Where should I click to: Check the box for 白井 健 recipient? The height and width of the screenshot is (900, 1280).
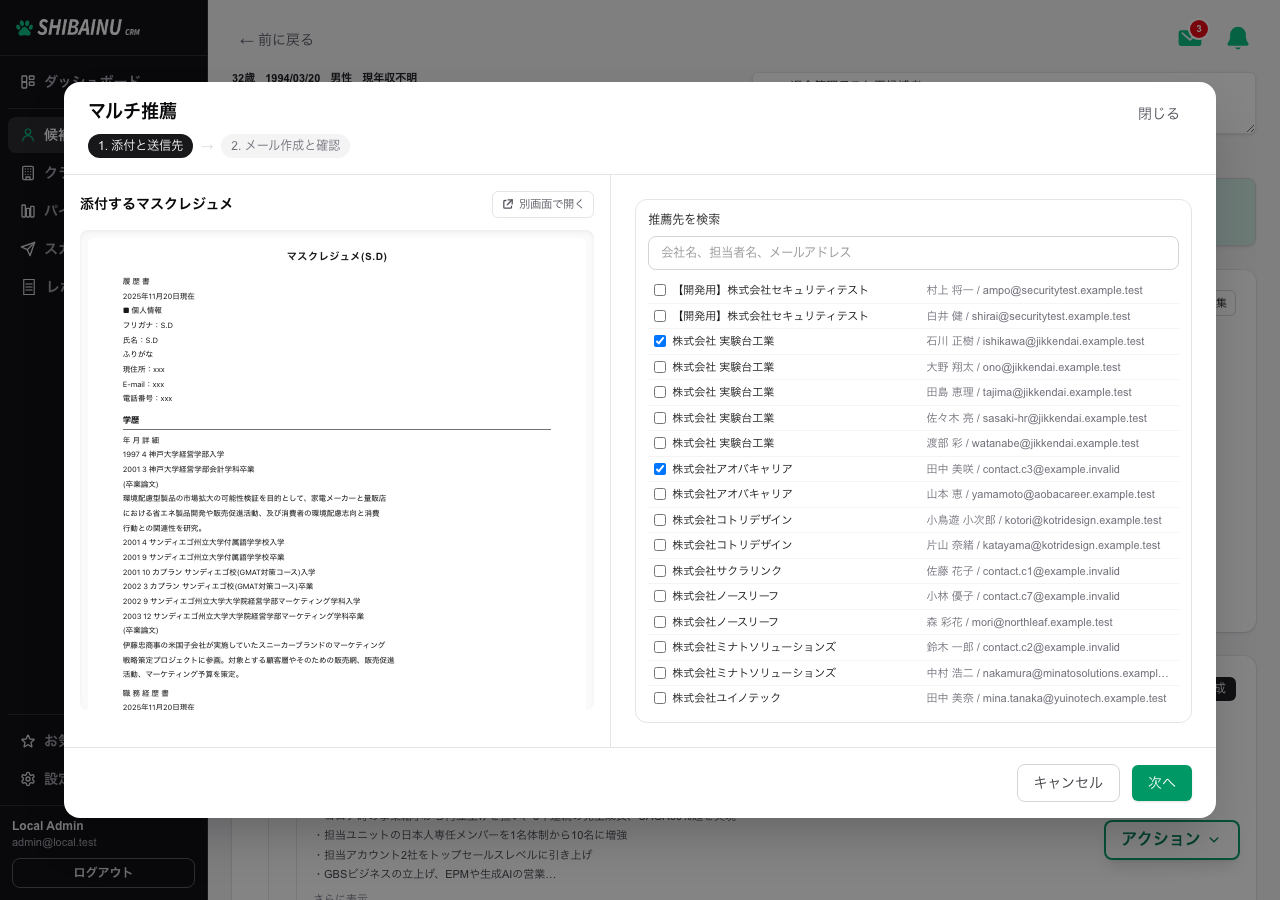coord(660,316)
